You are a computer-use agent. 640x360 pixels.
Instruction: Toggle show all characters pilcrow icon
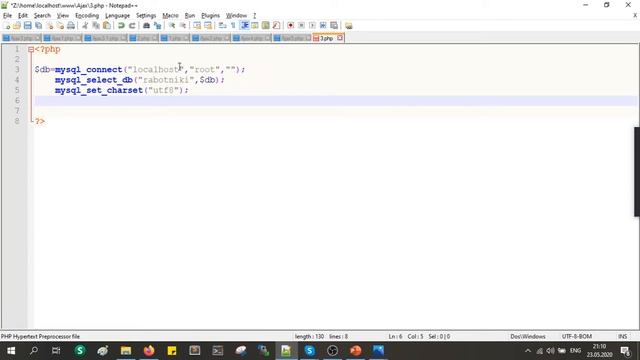coord(233,26)
